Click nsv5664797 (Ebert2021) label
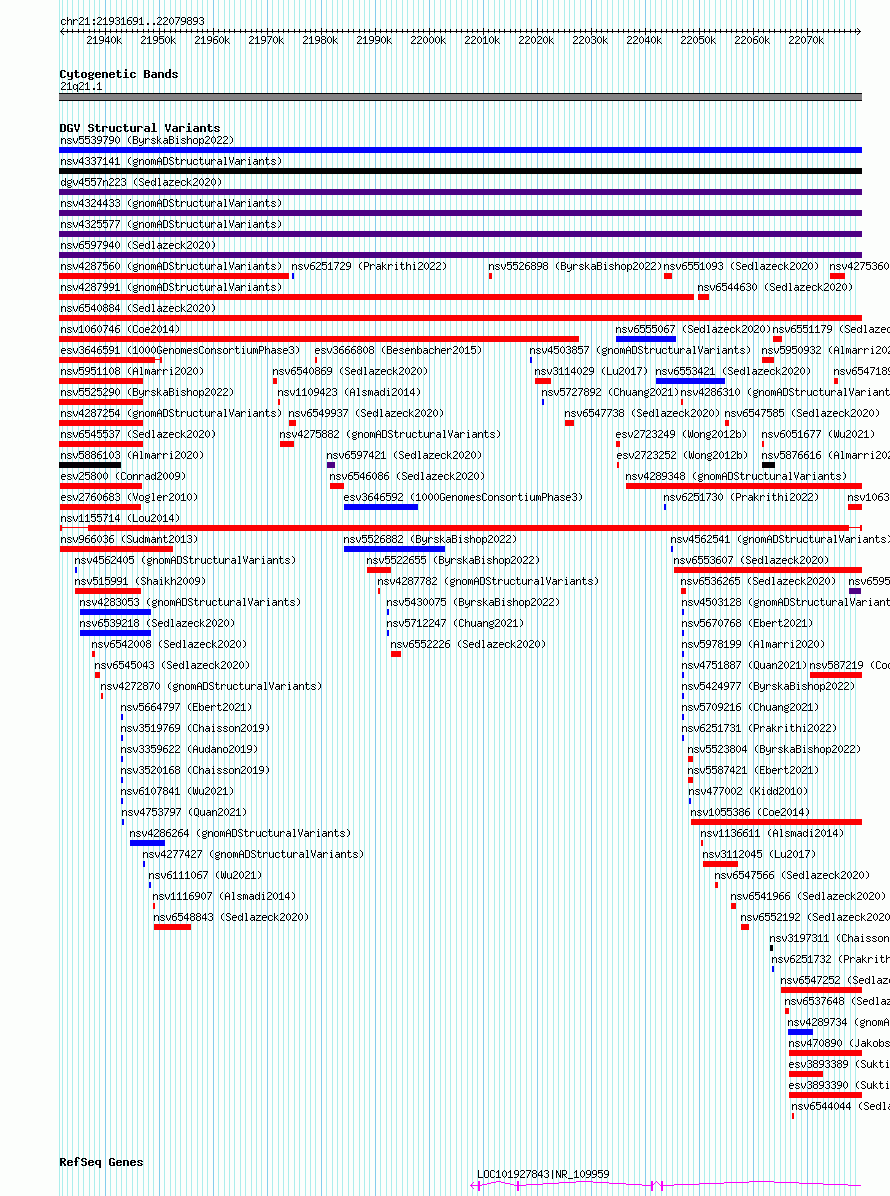Screen dimensions: 890x1196 point(186,707)
